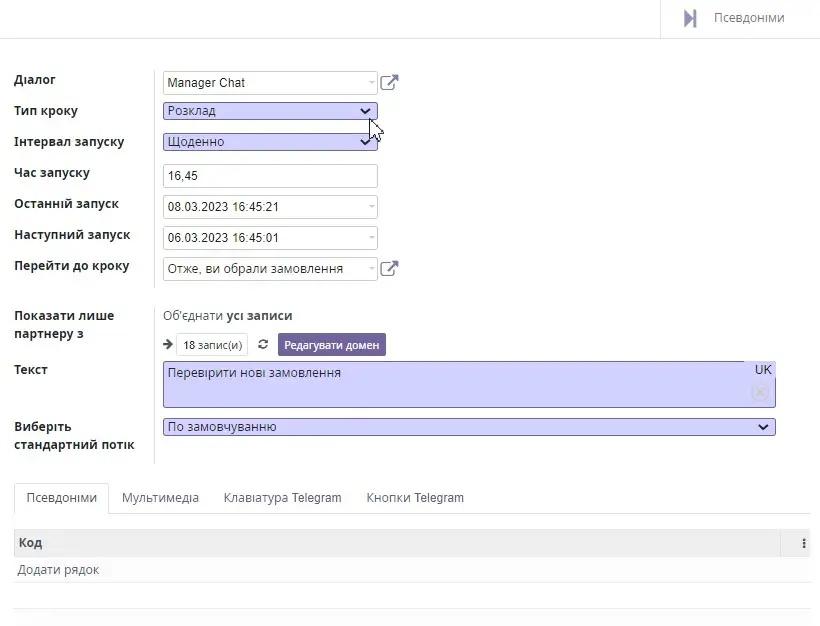
Task: Expand the Тип кроку dropdown
Action: click(270, 111)
